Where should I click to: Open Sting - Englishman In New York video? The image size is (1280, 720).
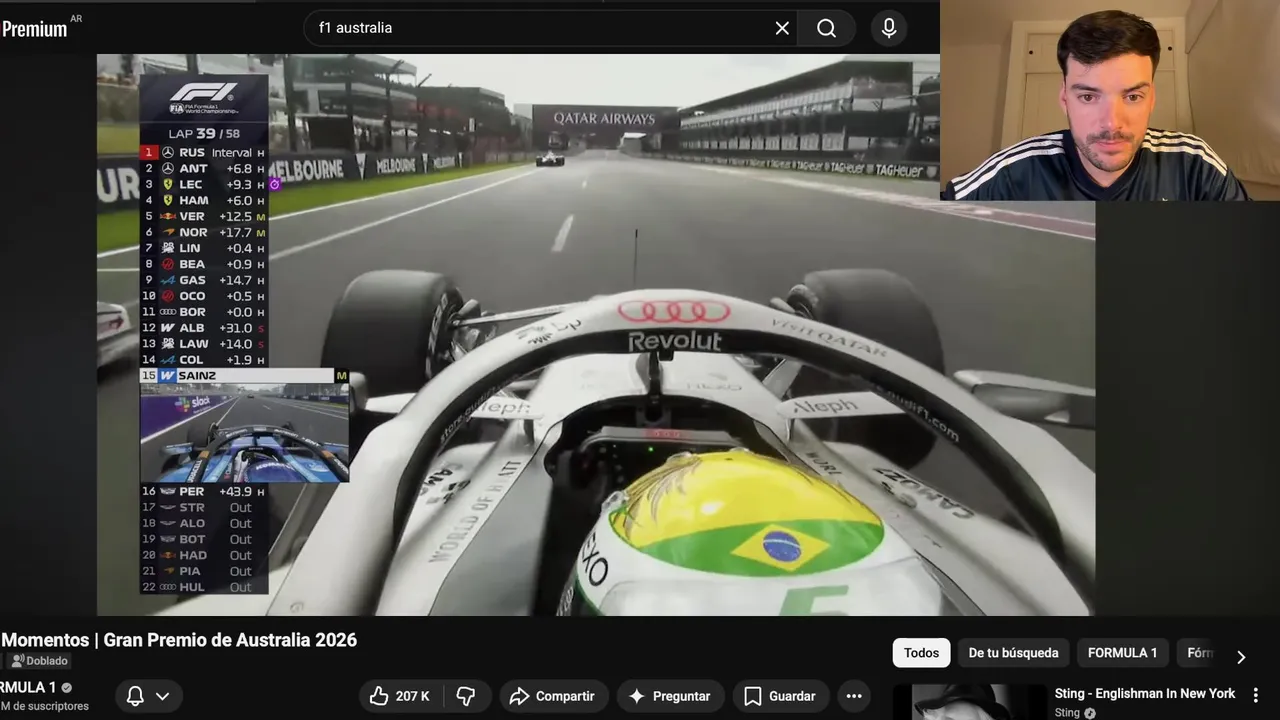1145,693
